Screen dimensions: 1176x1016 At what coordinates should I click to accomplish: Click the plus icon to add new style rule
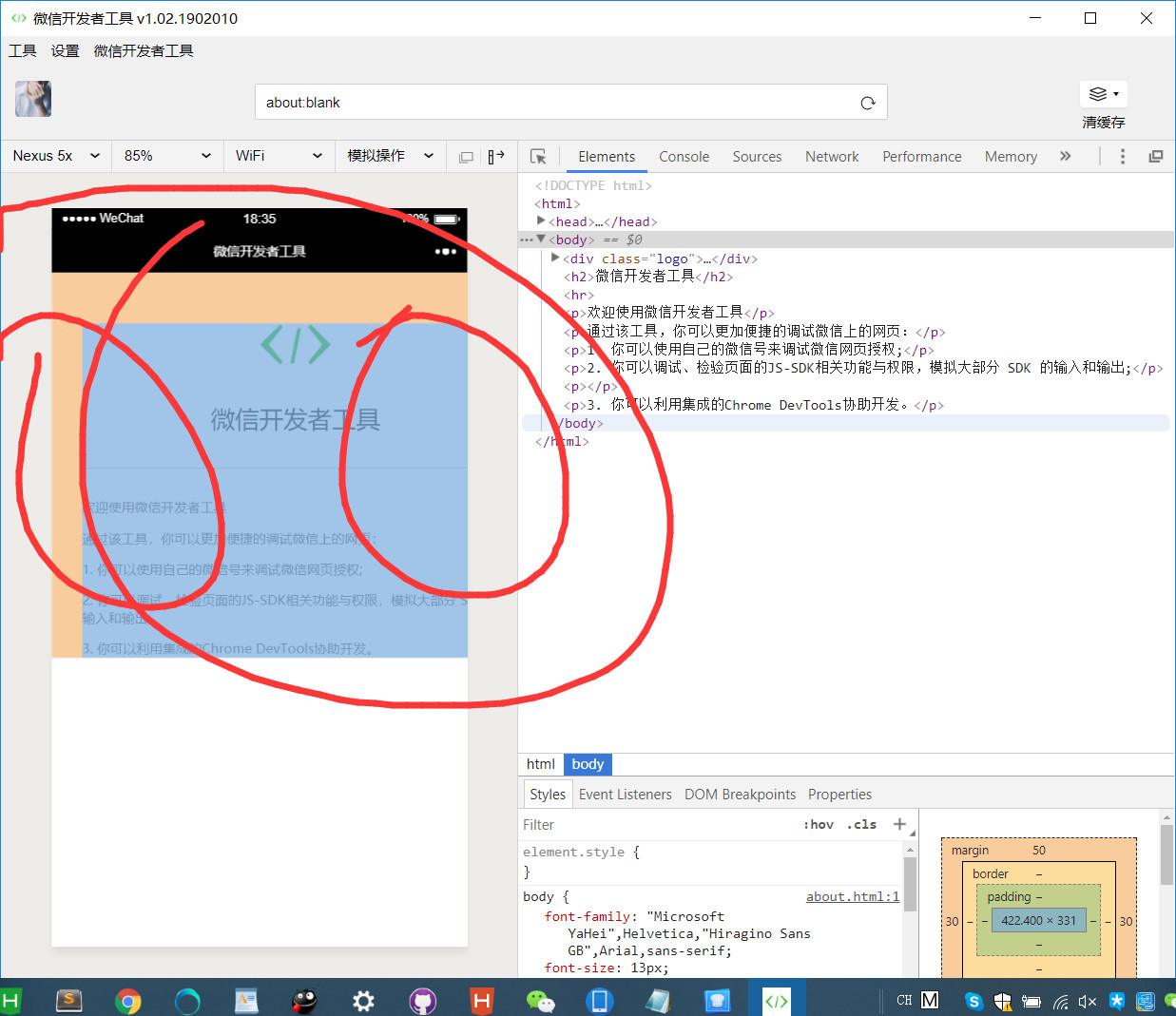point(899,824)
